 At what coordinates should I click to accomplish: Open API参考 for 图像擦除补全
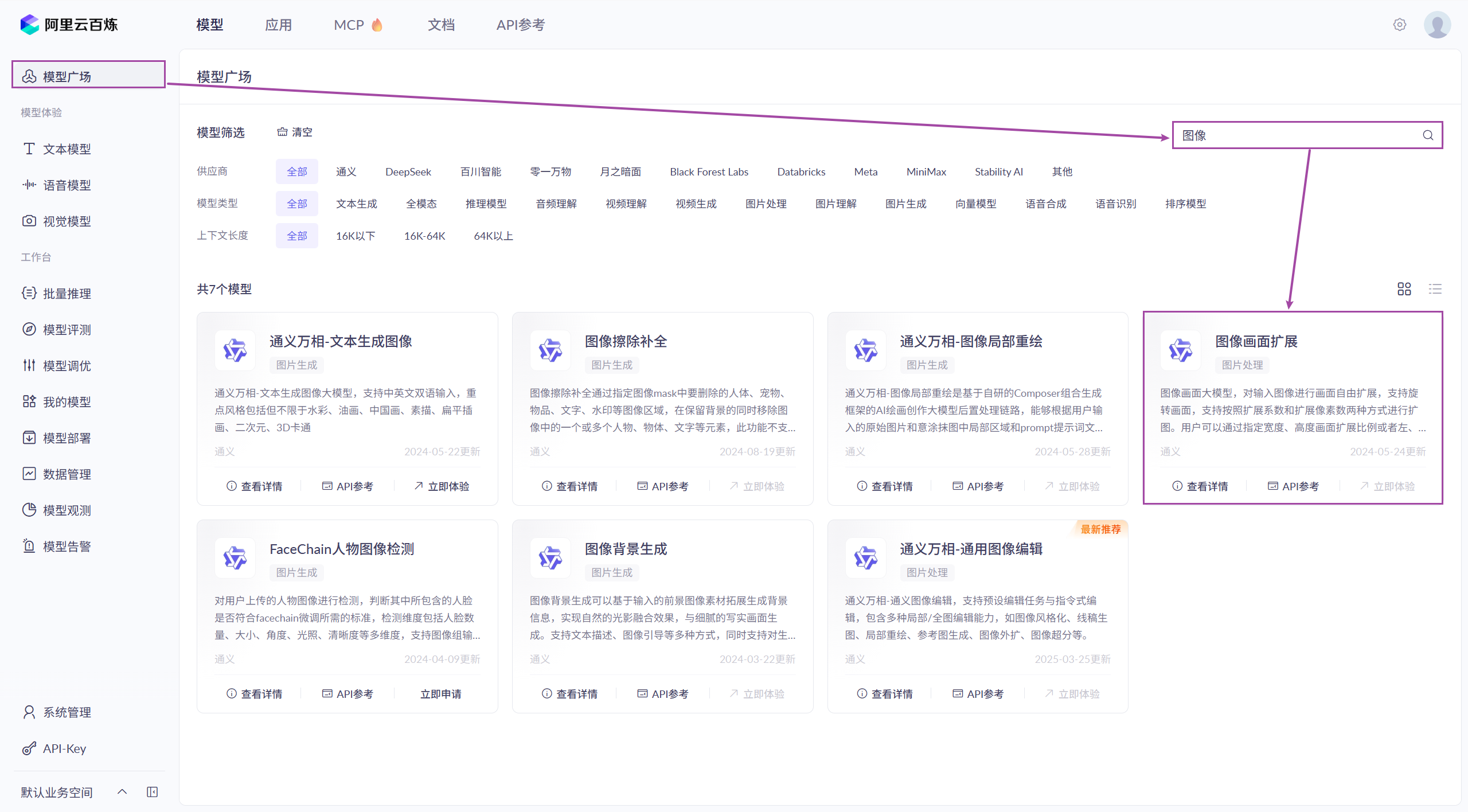663,486
